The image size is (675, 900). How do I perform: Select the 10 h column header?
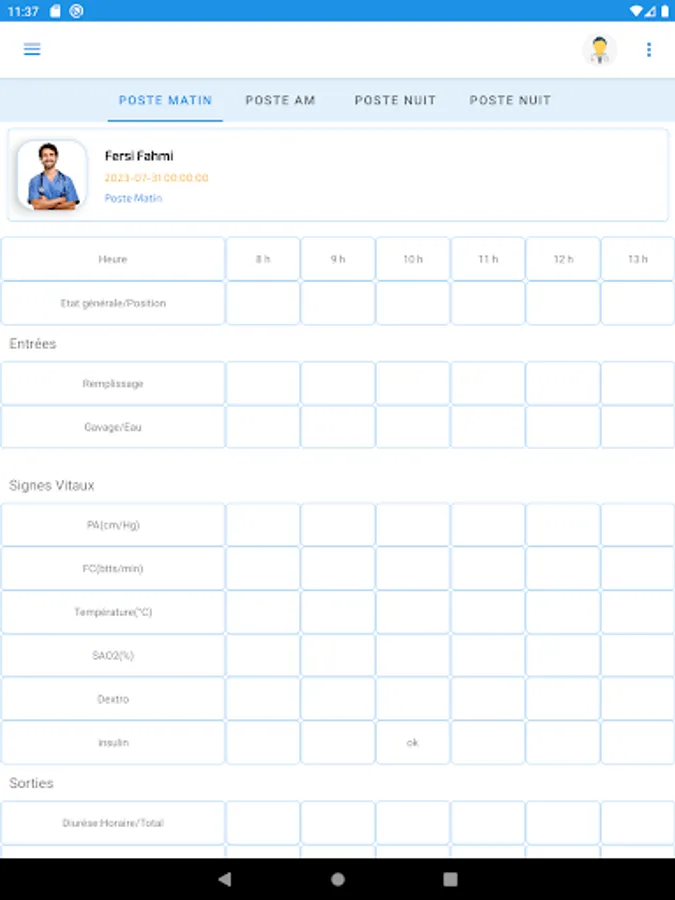tap(413, 259)
